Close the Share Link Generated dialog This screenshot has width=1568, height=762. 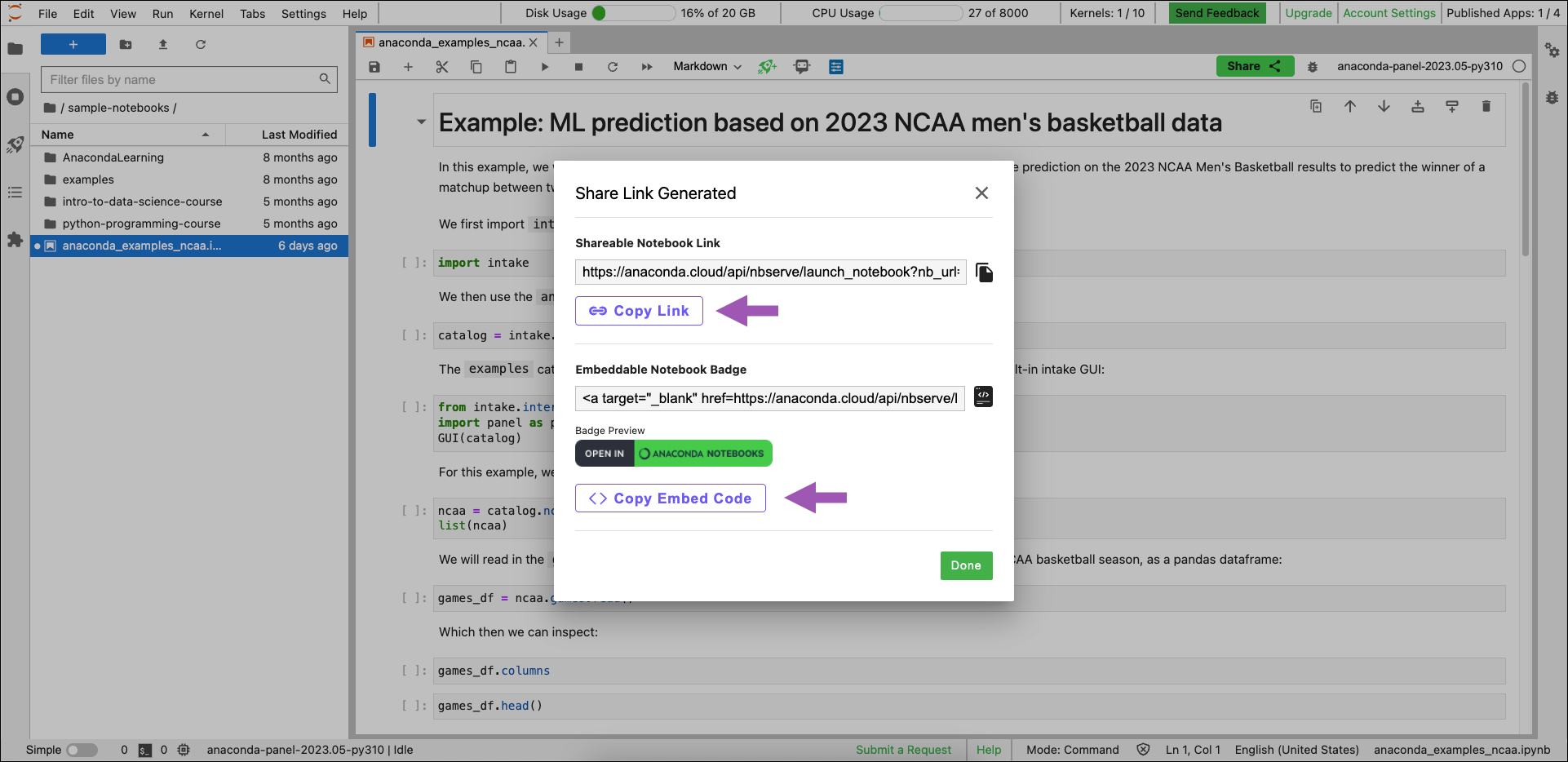pyautogui.click(x=981, y=193)
